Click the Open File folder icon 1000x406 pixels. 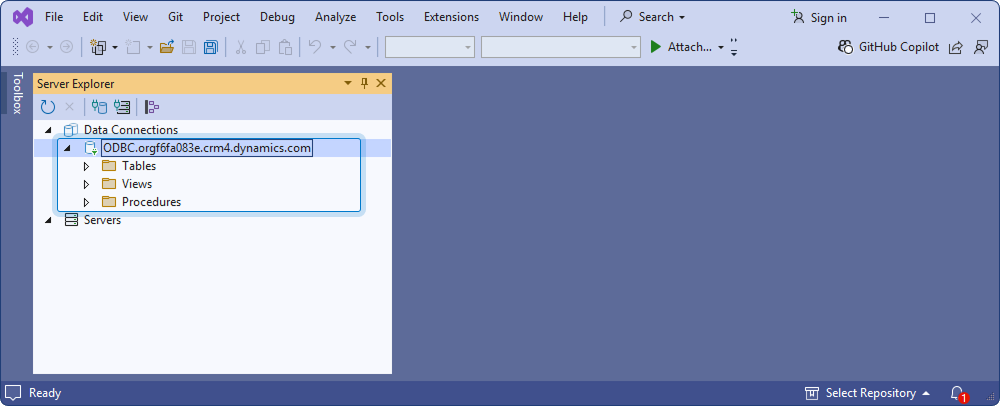pos(167,47)
